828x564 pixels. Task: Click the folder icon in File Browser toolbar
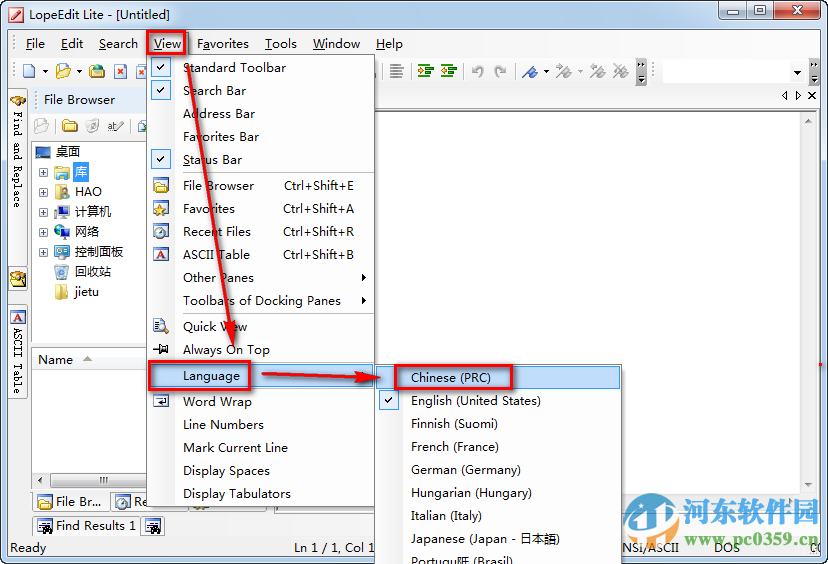pyautogui.click(x=69, y=126)
